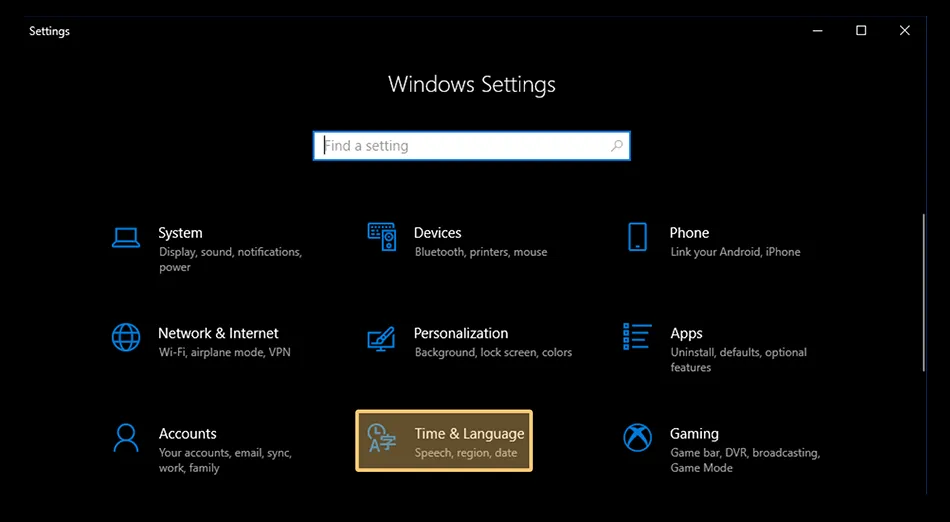950x522 pixels.
Task: Select the Time & Language title
Action: [470, 434]
